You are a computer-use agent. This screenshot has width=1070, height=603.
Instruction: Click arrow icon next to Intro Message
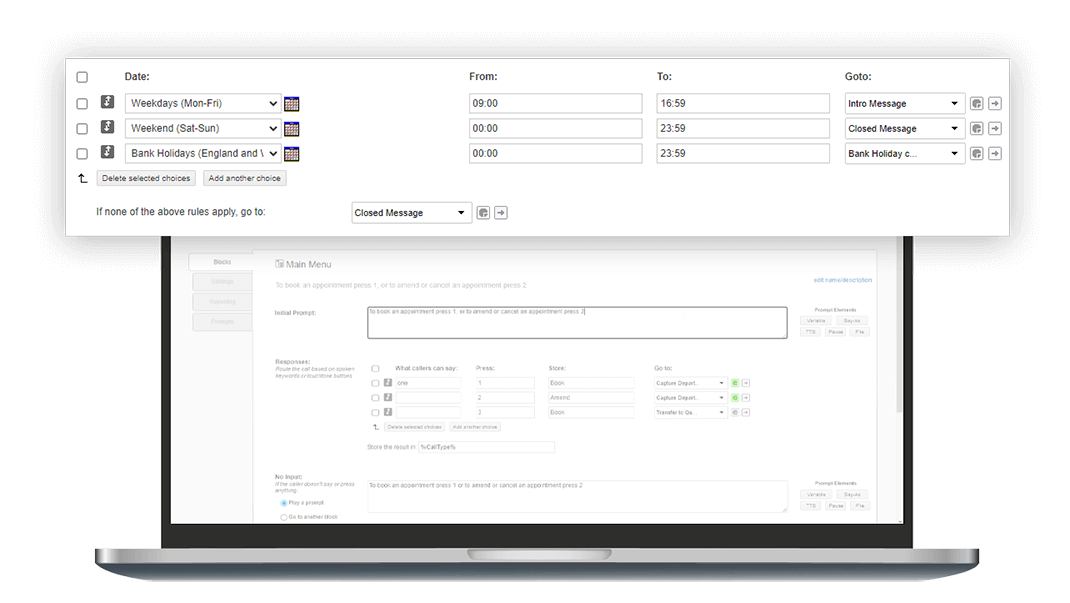(995, 104)
